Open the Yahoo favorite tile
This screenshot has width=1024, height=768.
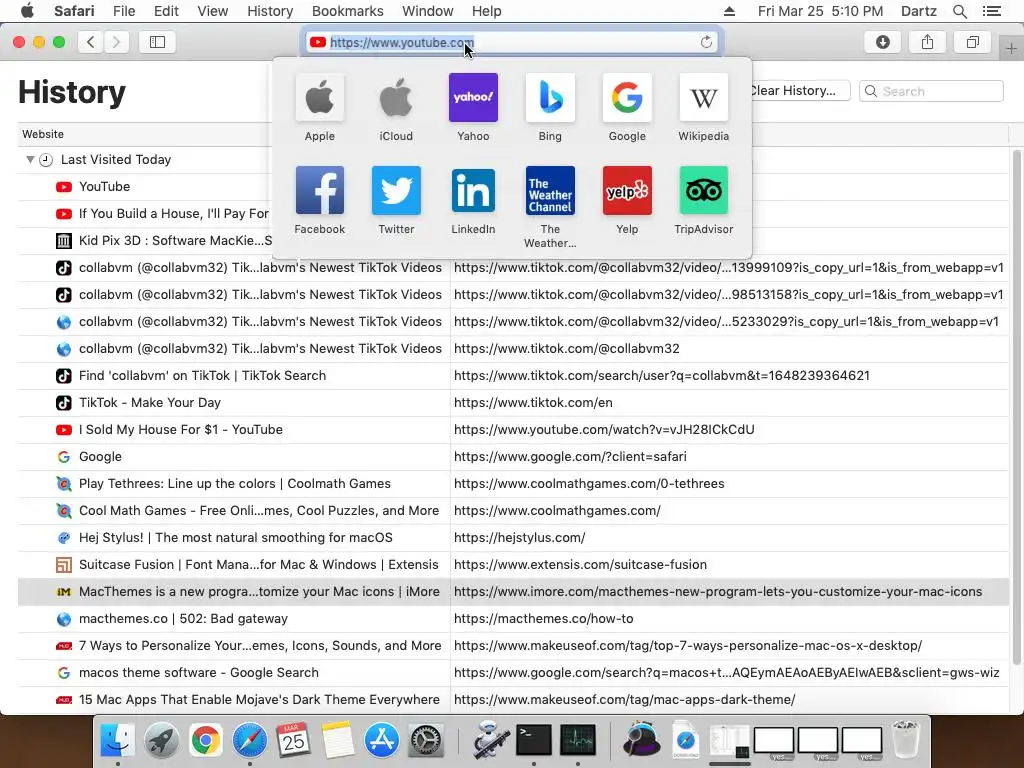473,98
